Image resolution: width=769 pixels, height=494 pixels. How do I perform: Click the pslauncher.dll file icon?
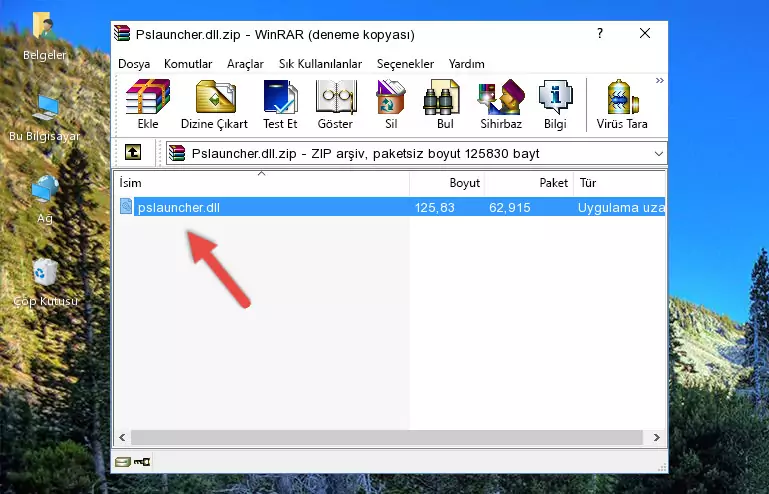pyautogui.click(x=126, y=206)
